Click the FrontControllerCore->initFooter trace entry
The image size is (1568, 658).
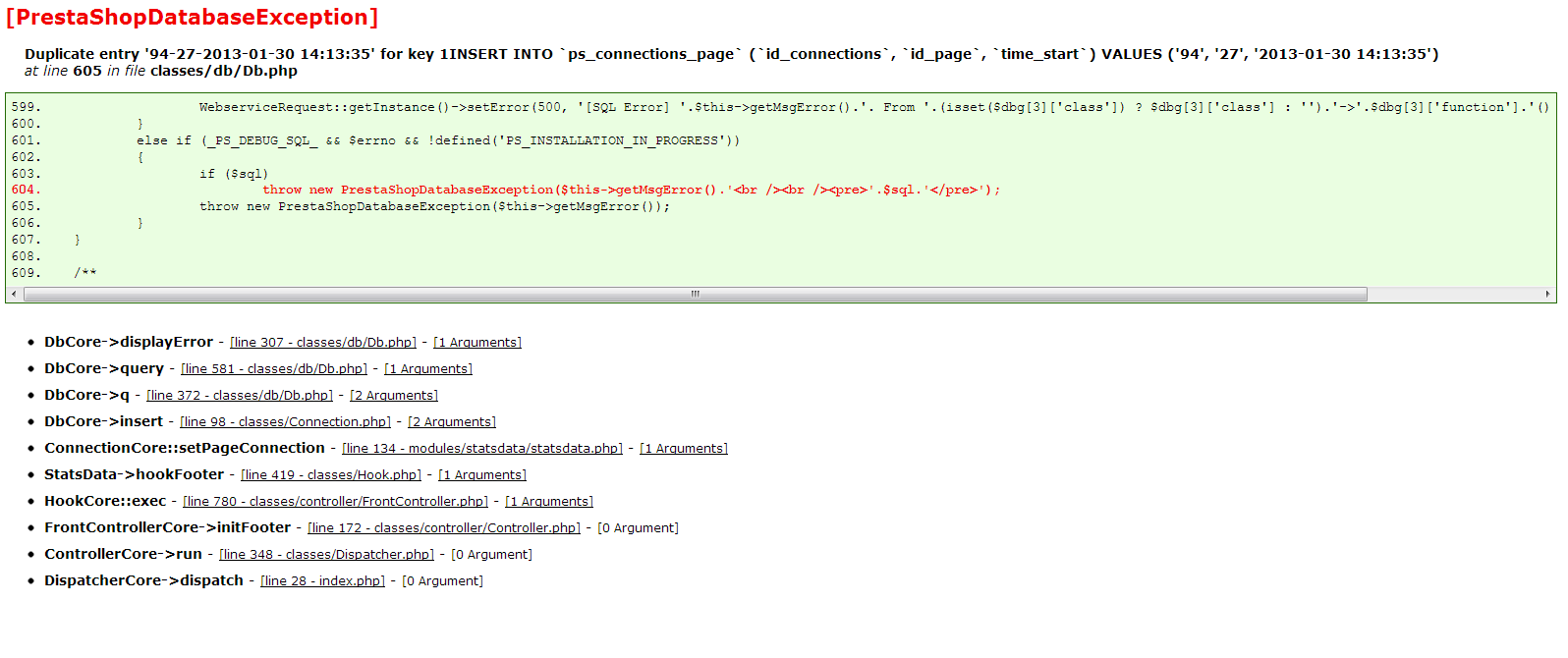click(x=167, y=527)
